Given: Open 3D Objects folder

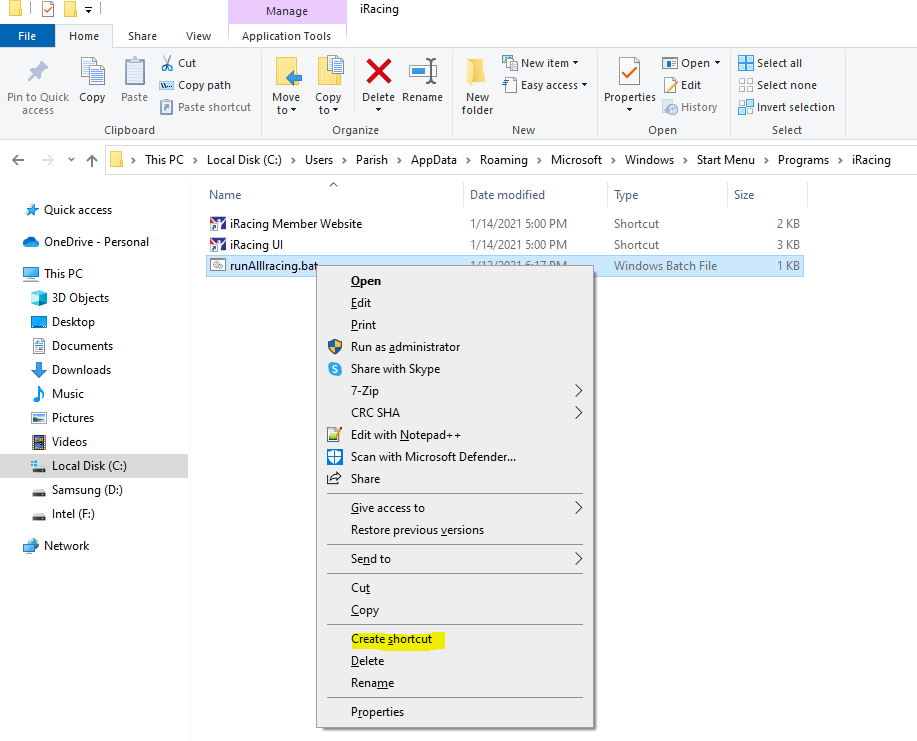Looking at the screenshot, I should [x=70, y=298].
